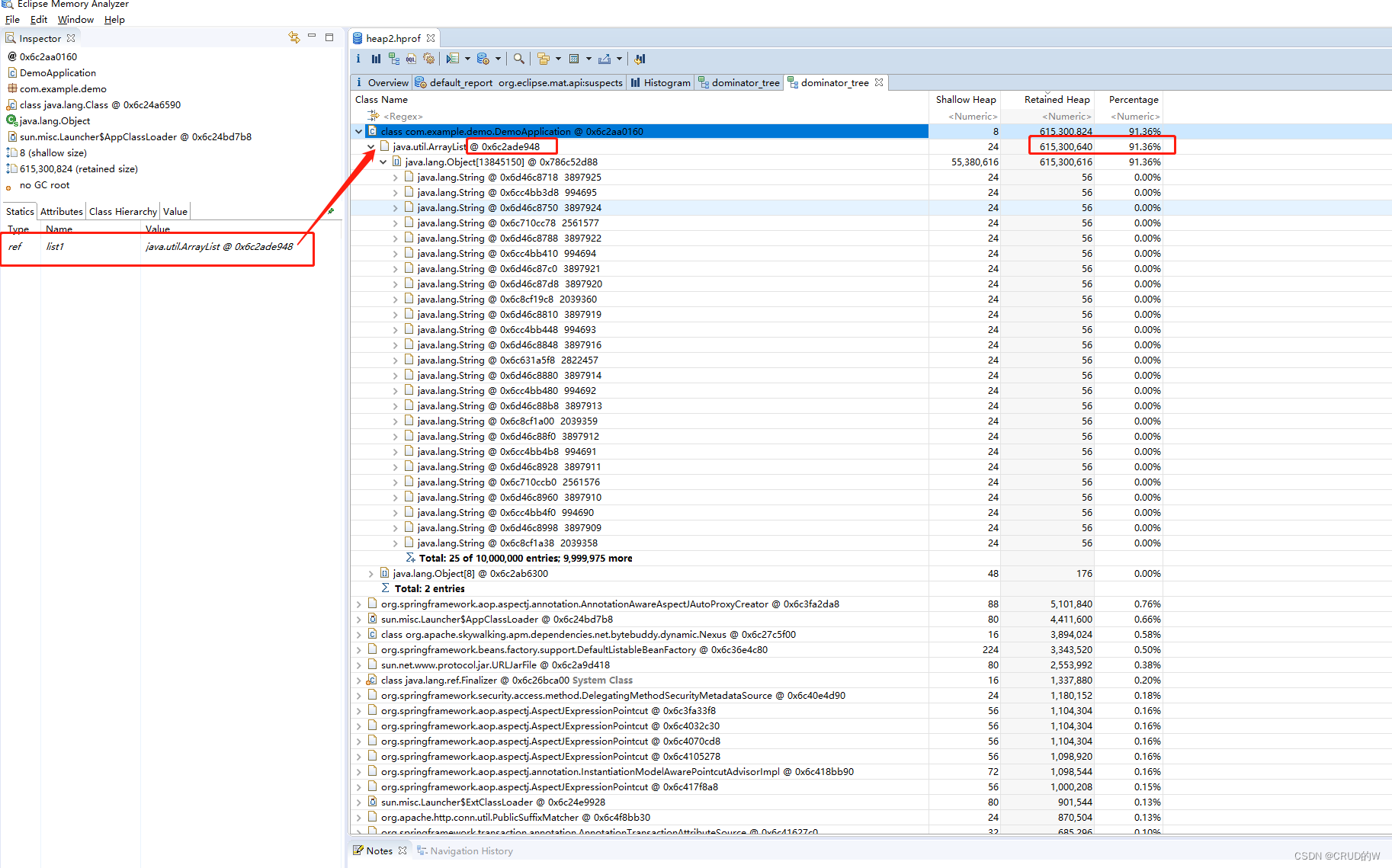Viewport: 1392px width, 868px height.
Task: Close the heap2.hprof editor tab
Action: point(431,38)
